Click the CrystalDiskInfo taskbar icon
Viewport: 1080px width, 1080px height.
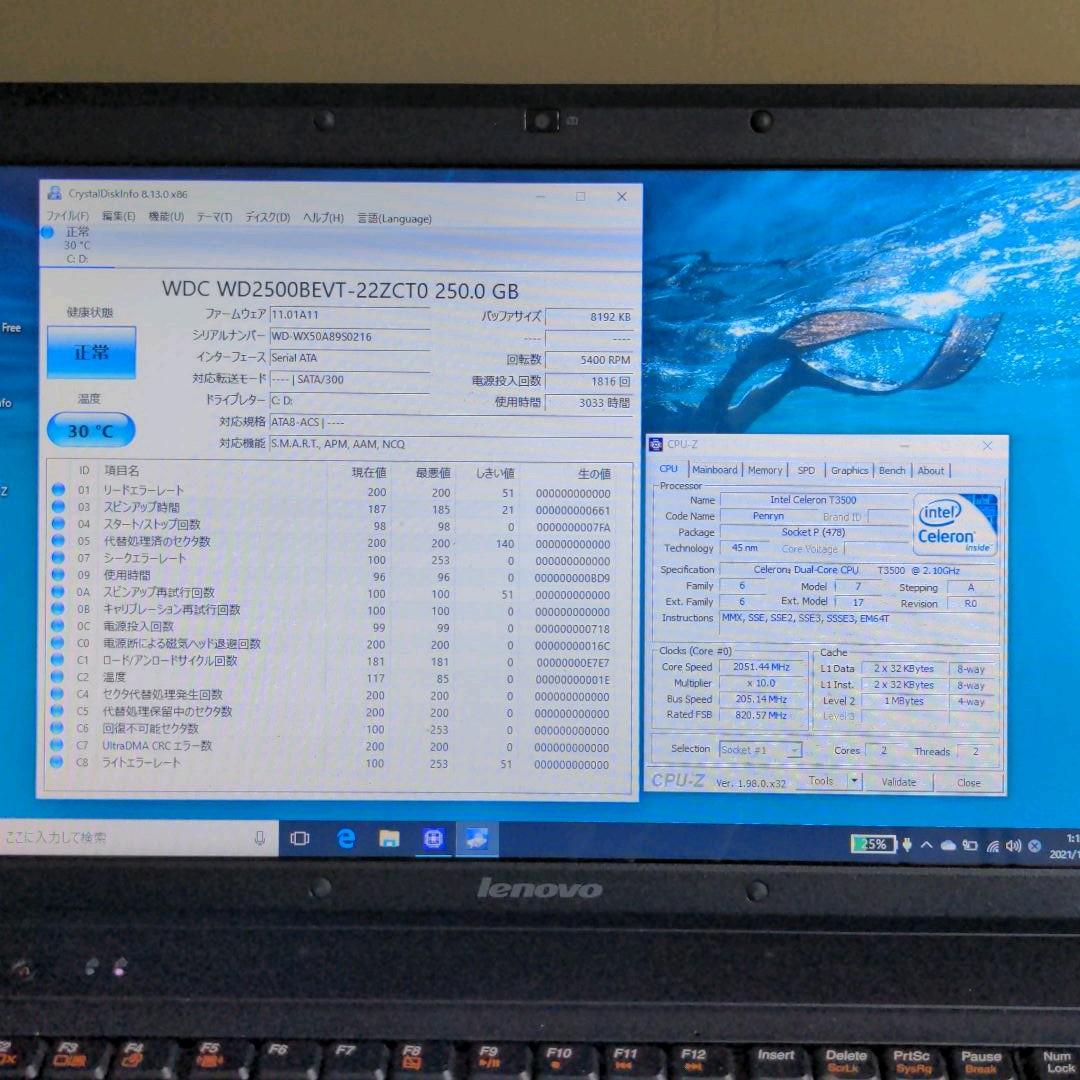click(x=477, y=838)
